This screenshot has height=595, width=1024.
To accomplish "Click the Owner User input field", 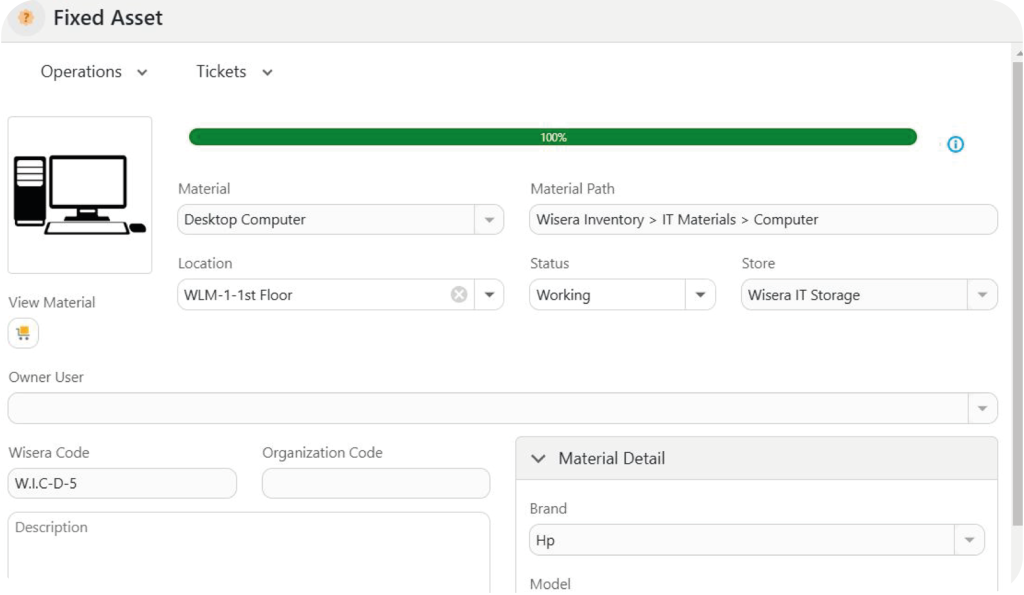I will pyautogui.click(x=488, y=408).
